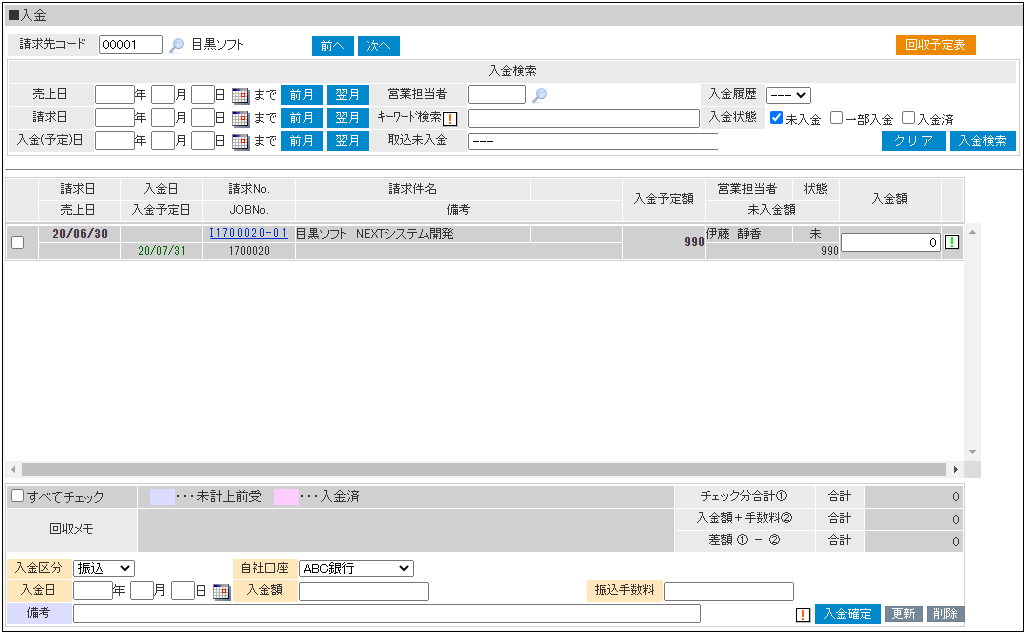The height and width of the screenshot is (634, 1026).
Task: Click the 取込未入金 field
Action: tap(593, 141)
